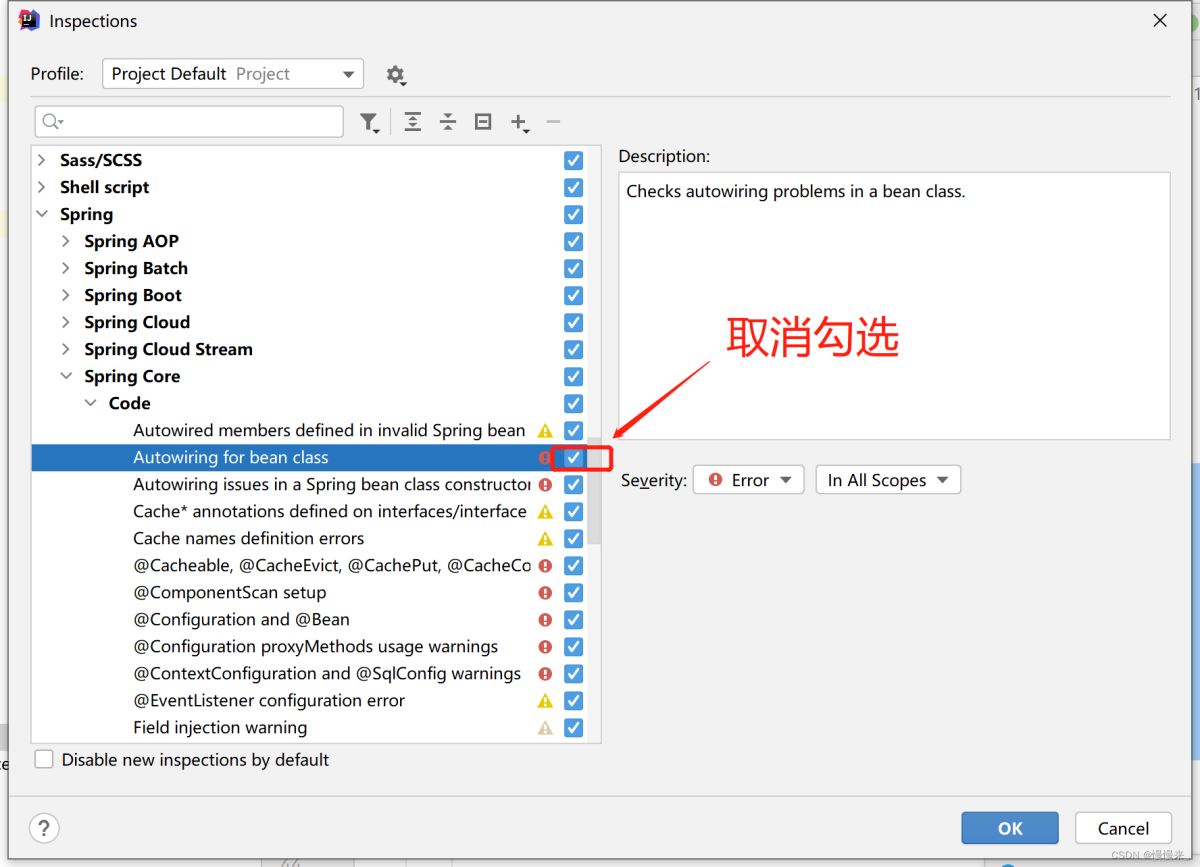Expand the Spring Batch node

(x=66, y=268)
